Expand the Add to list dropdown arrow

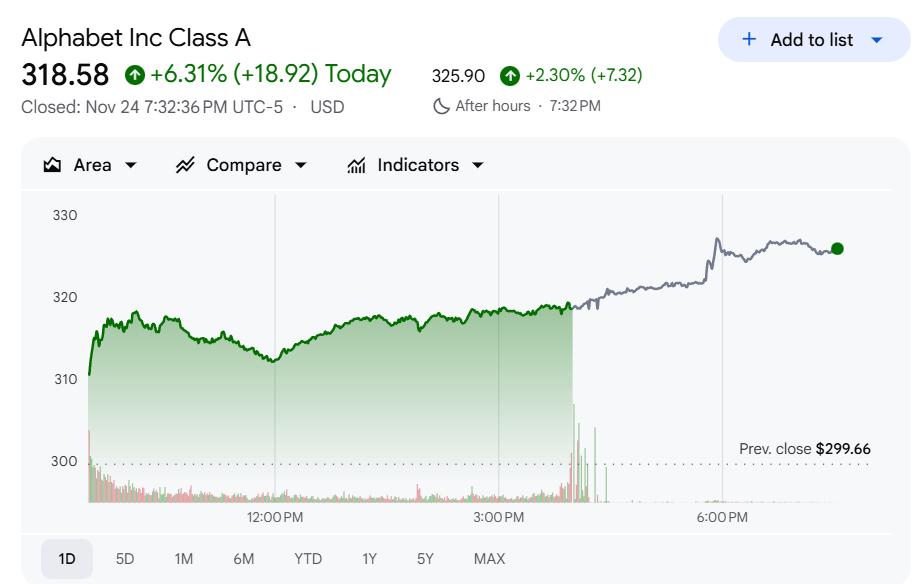[877, 40]
